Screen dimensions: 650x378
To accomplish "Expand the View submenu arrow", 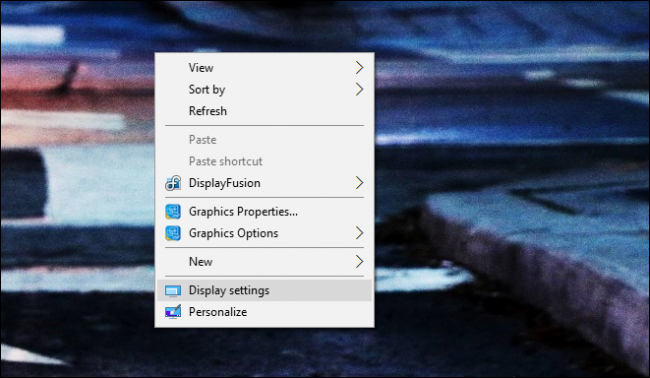I will pyautogui.click(x=359, y=68).
